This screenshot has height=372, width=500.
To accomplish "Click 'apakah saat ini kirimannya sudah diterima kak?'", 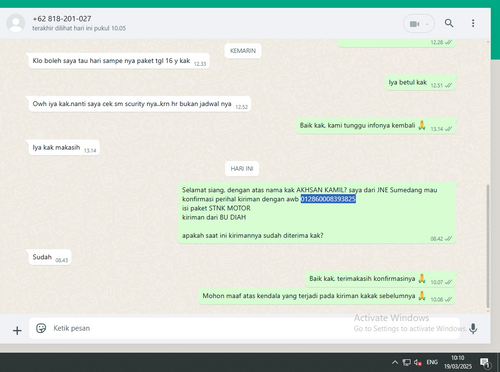I will click(x=253, y=236).
